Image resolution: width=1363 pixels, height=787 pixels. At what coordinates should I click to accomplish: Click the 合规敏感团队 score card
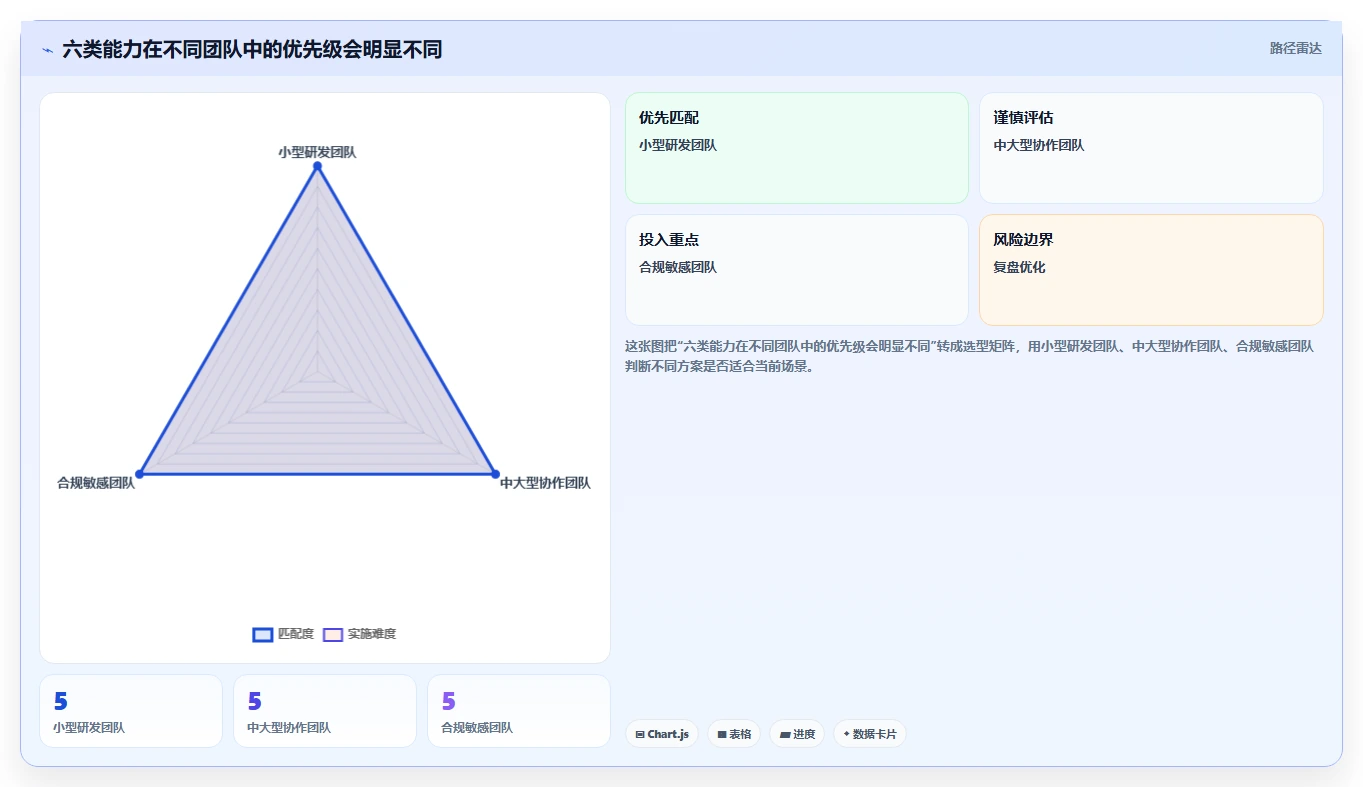tap(519, 711)
